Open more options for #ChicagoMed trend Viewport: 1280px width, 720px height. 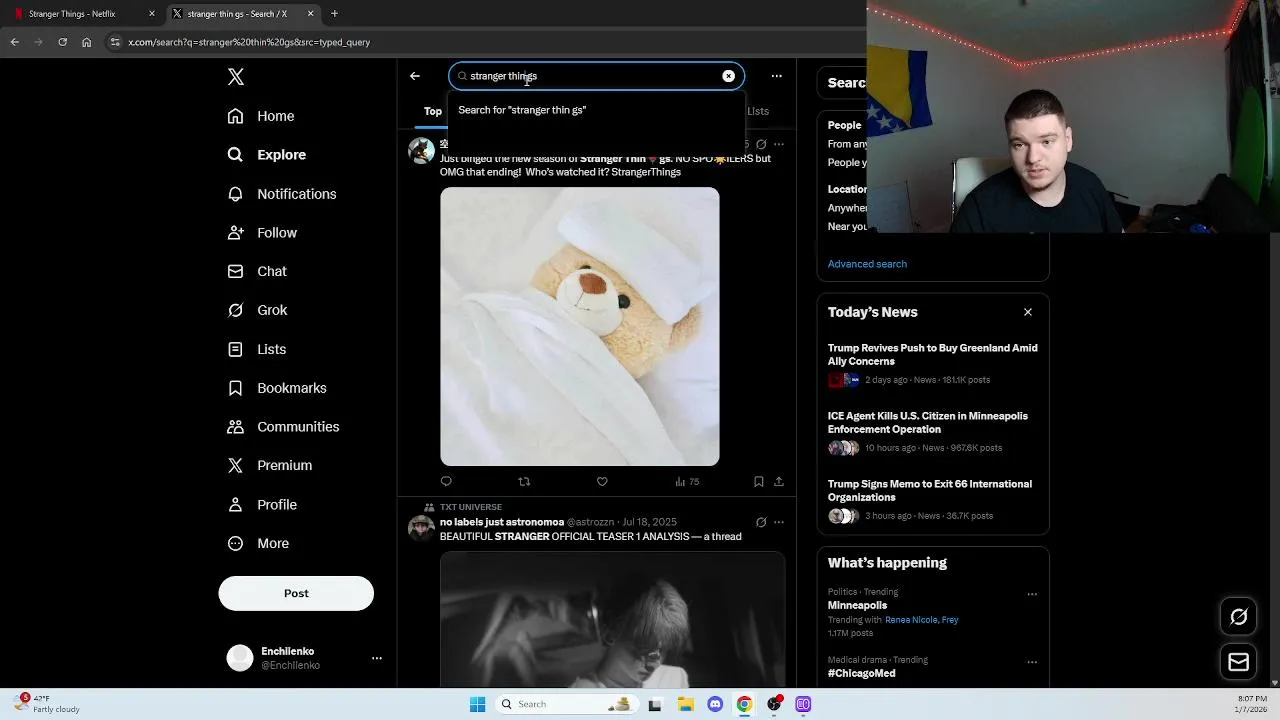coord(1032,662)
